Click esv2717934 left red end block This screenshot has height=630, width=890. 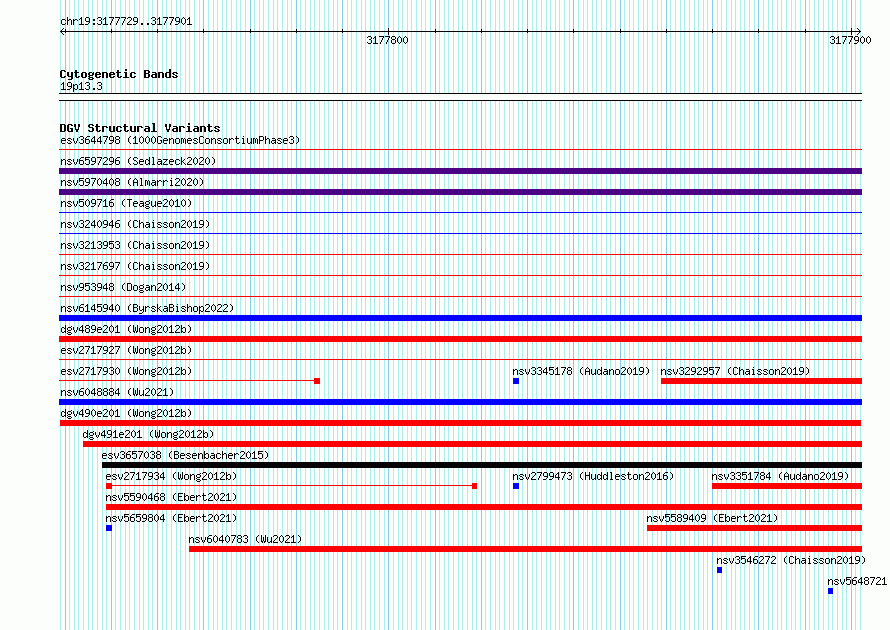pyautogui.click(x=109, y=486)
